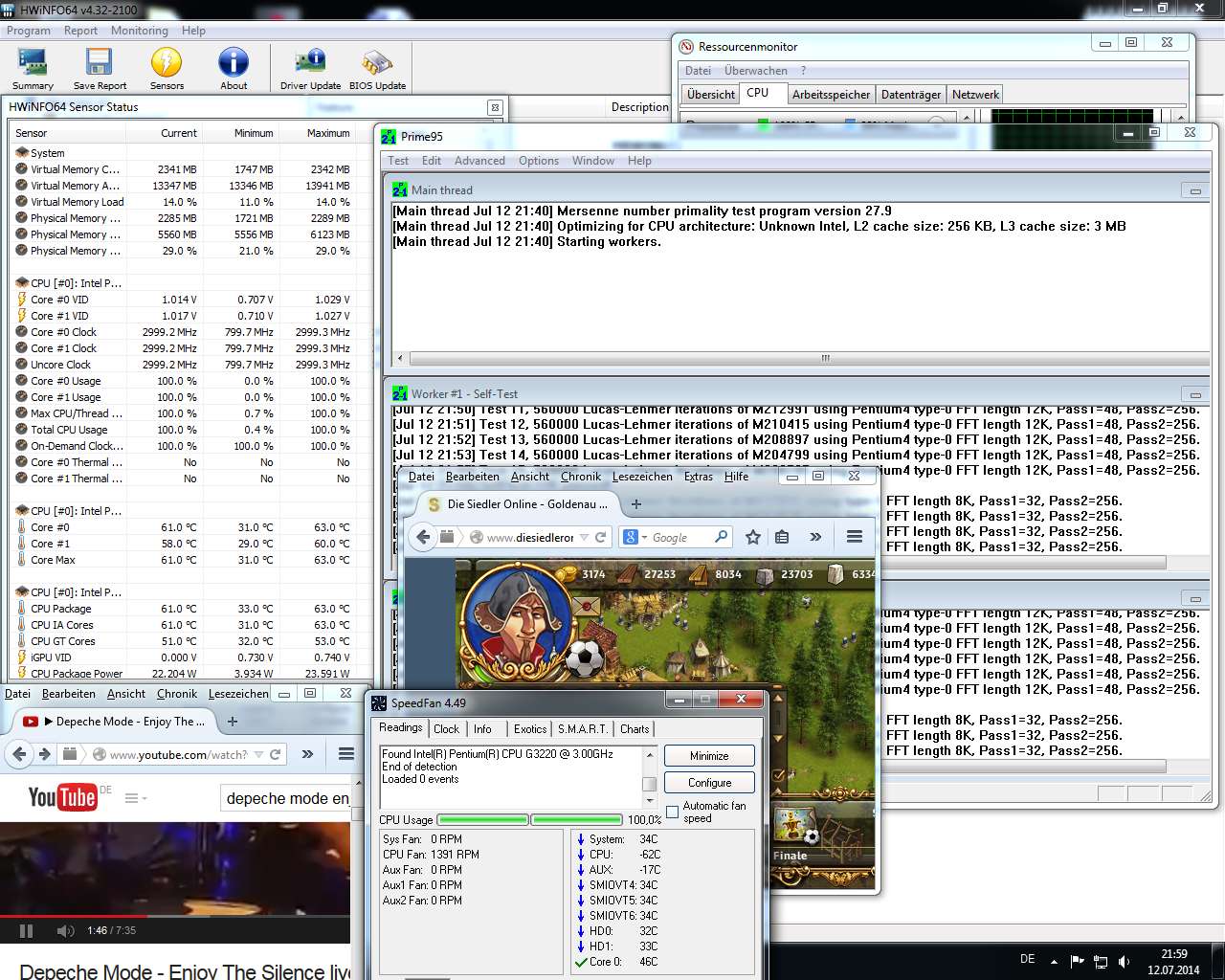
Task: Go back in the Siedler Online browser
Action: pyautogui.click(x=423, y=537)
